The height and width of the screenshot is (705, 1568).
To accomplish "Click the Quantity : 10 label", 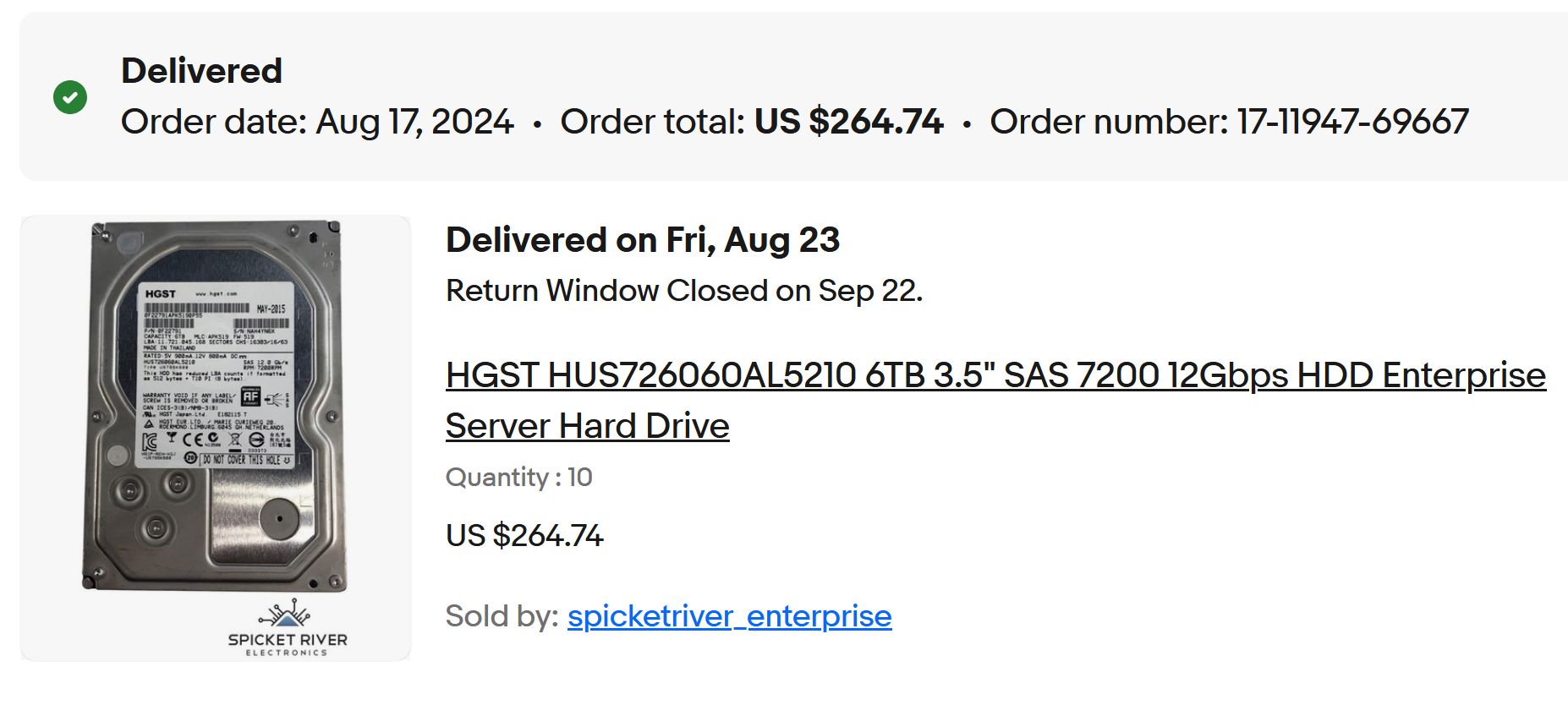I will [x=518, y=478].
